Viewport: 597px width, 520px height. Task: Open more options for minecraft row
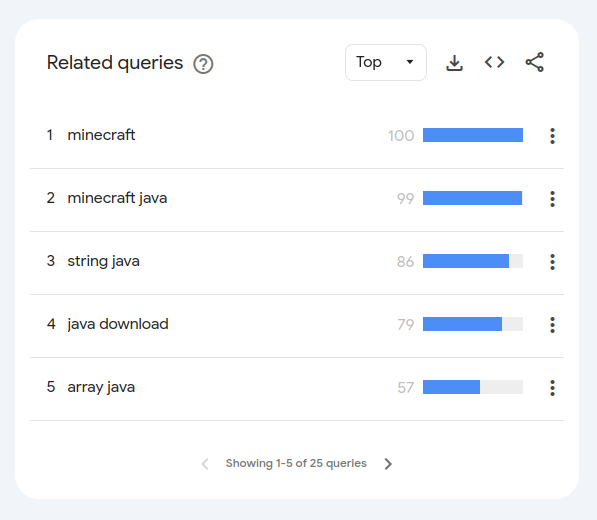click(x=552, y=136)
